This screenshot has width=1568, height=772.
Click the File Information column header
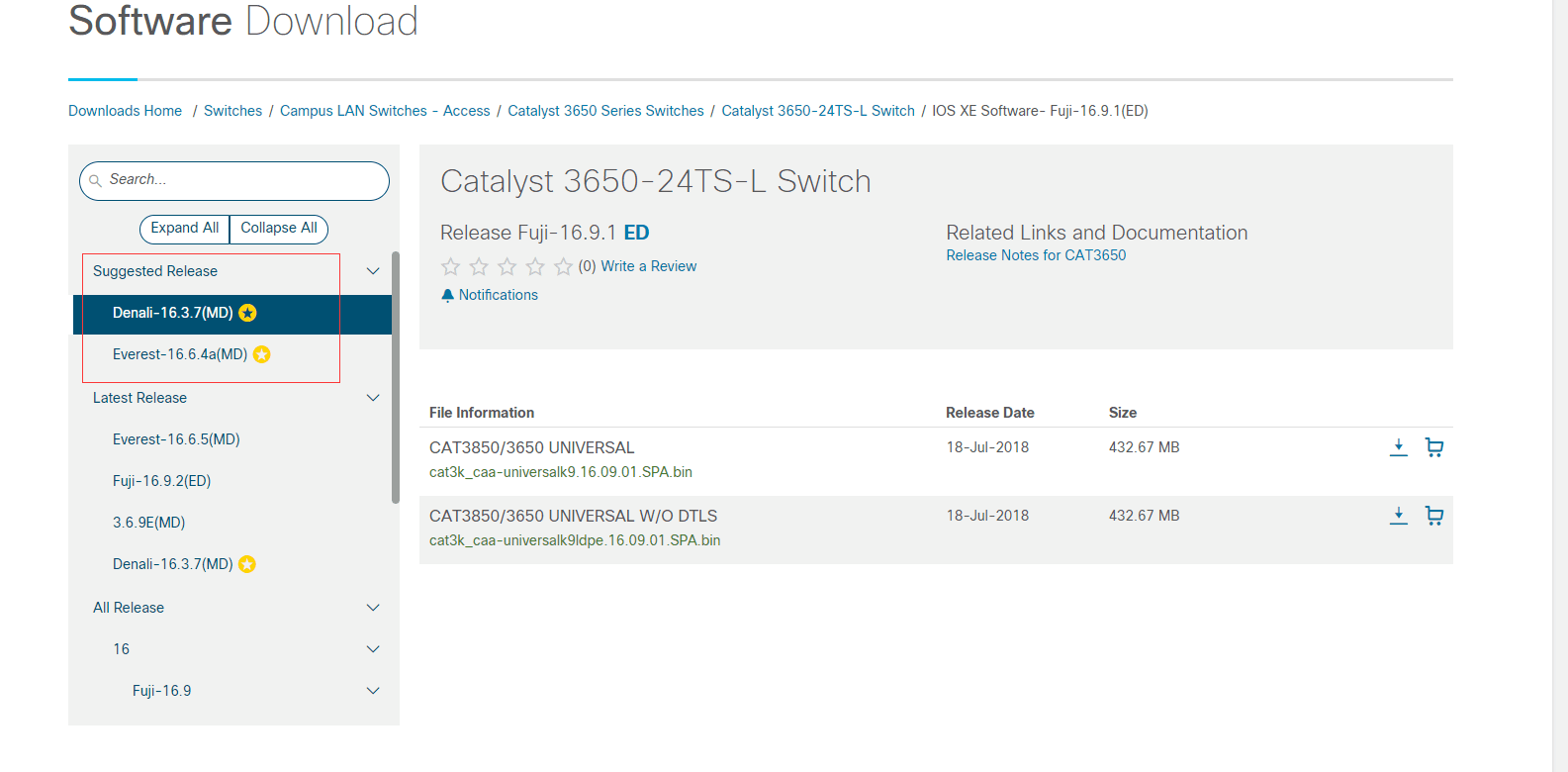pos(482,413)
